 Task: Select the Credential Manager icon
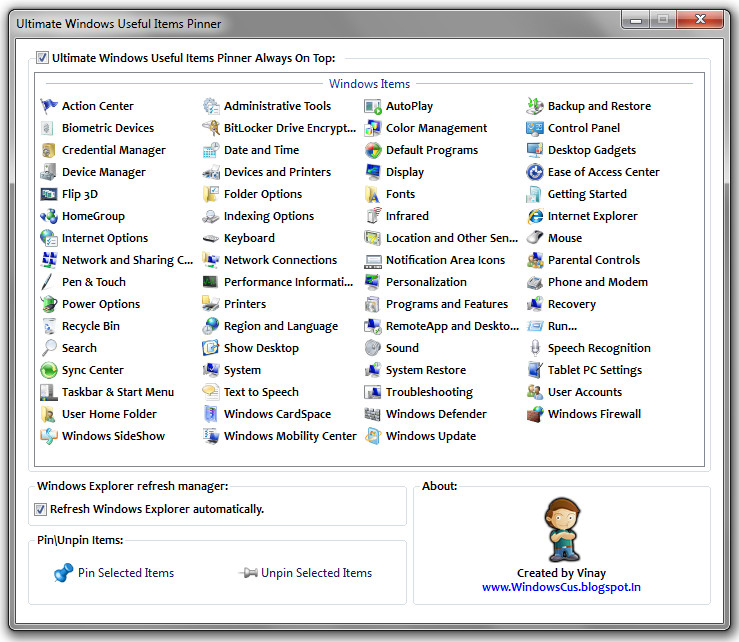point(49,150)
